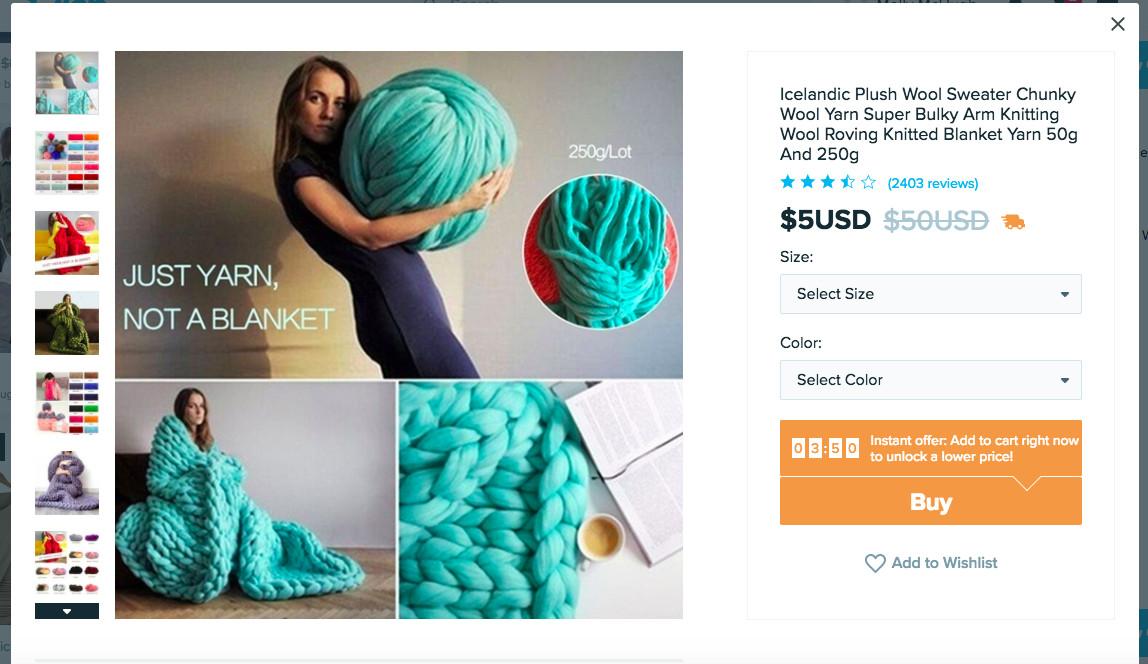Click Add to Wishlist text
The image size is (1148, 664).
pos(944,563)
